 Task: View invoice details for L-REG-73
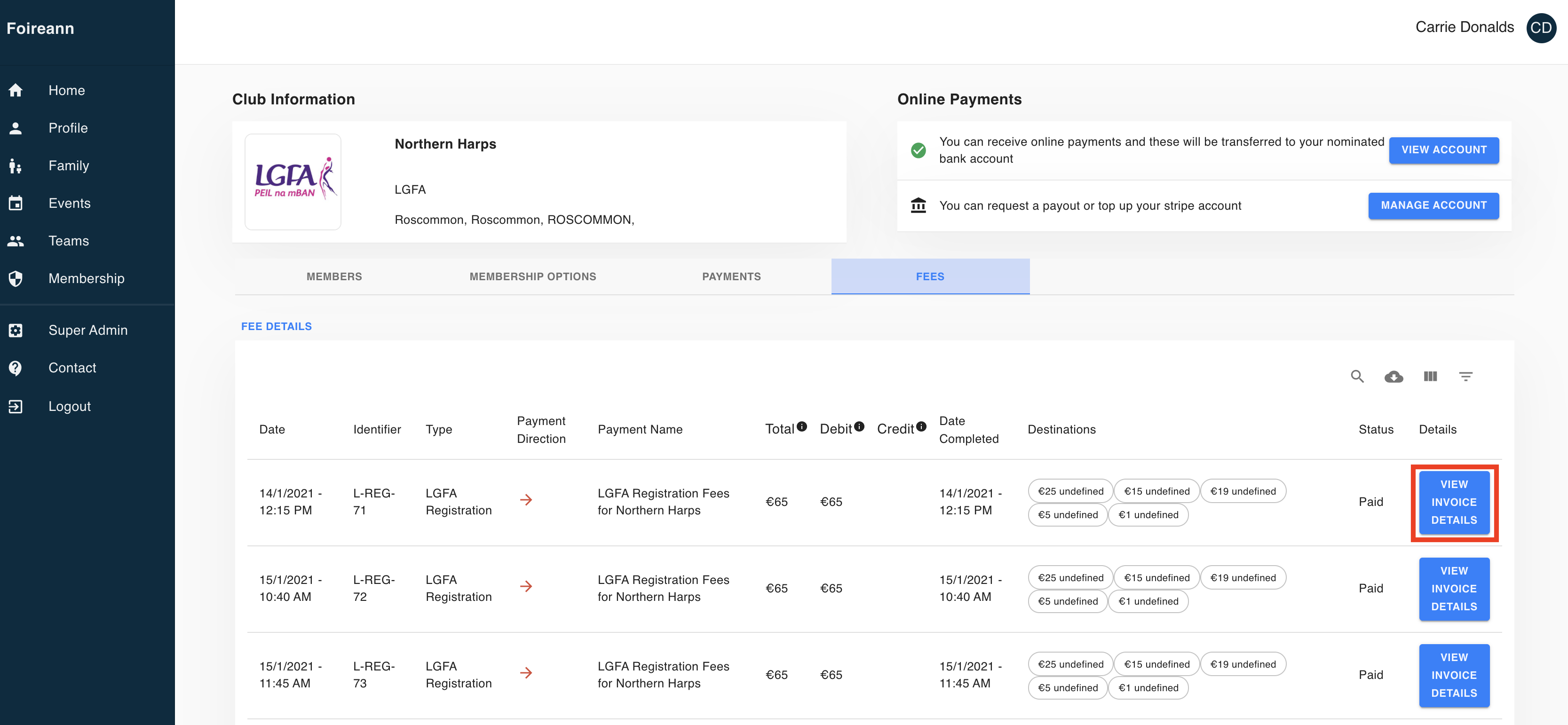click(x=1454, y=676)
